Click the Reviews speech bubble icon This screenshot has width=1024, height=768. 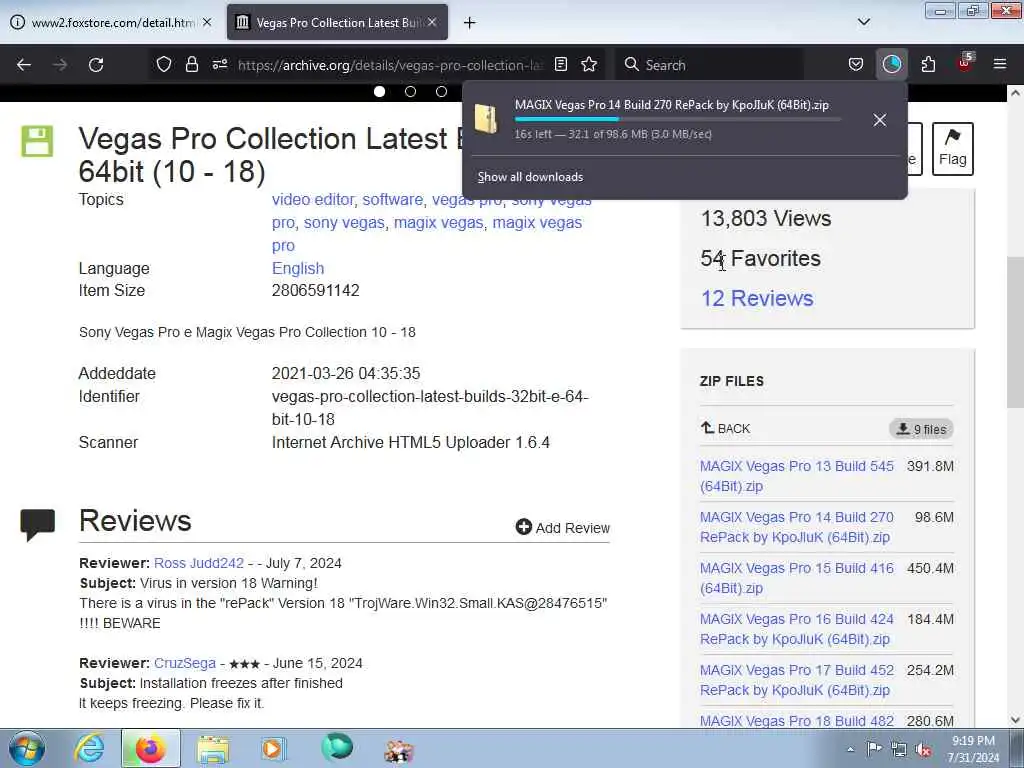[x=37, y=524]
